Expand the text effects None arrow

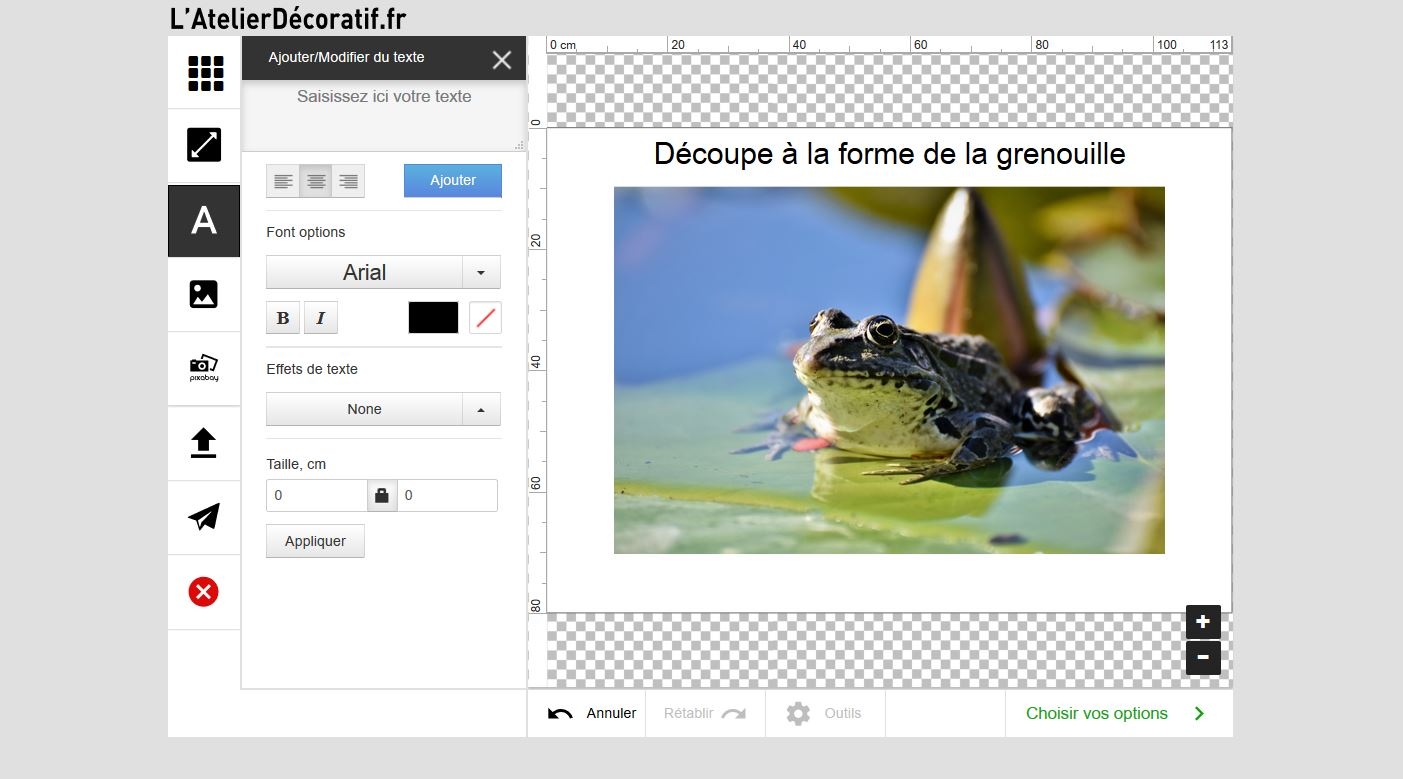[481, 409]
